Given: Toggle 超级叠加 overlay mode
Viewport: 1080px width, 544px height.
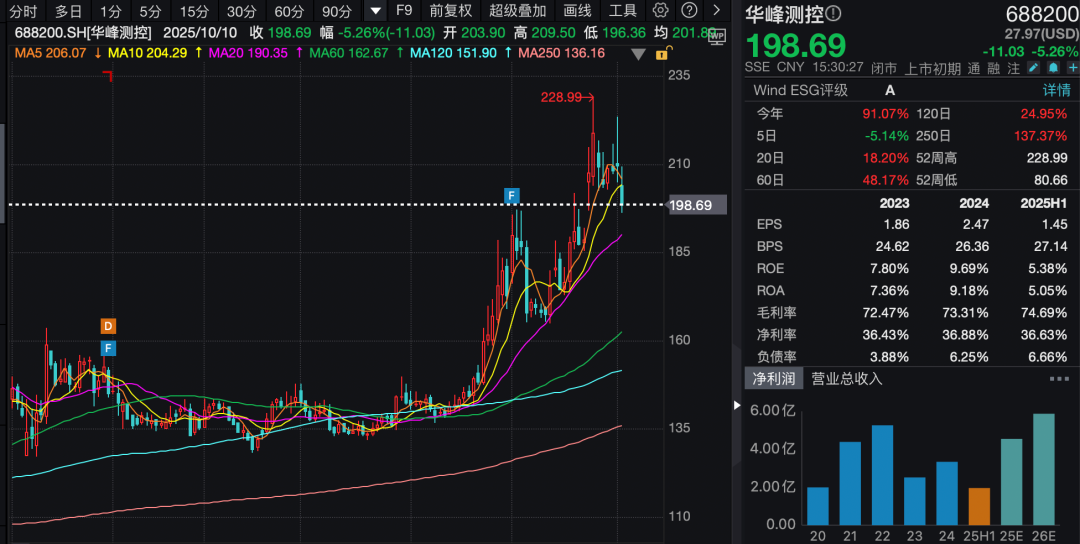Looking at the screenshot, I should [517, 11].
